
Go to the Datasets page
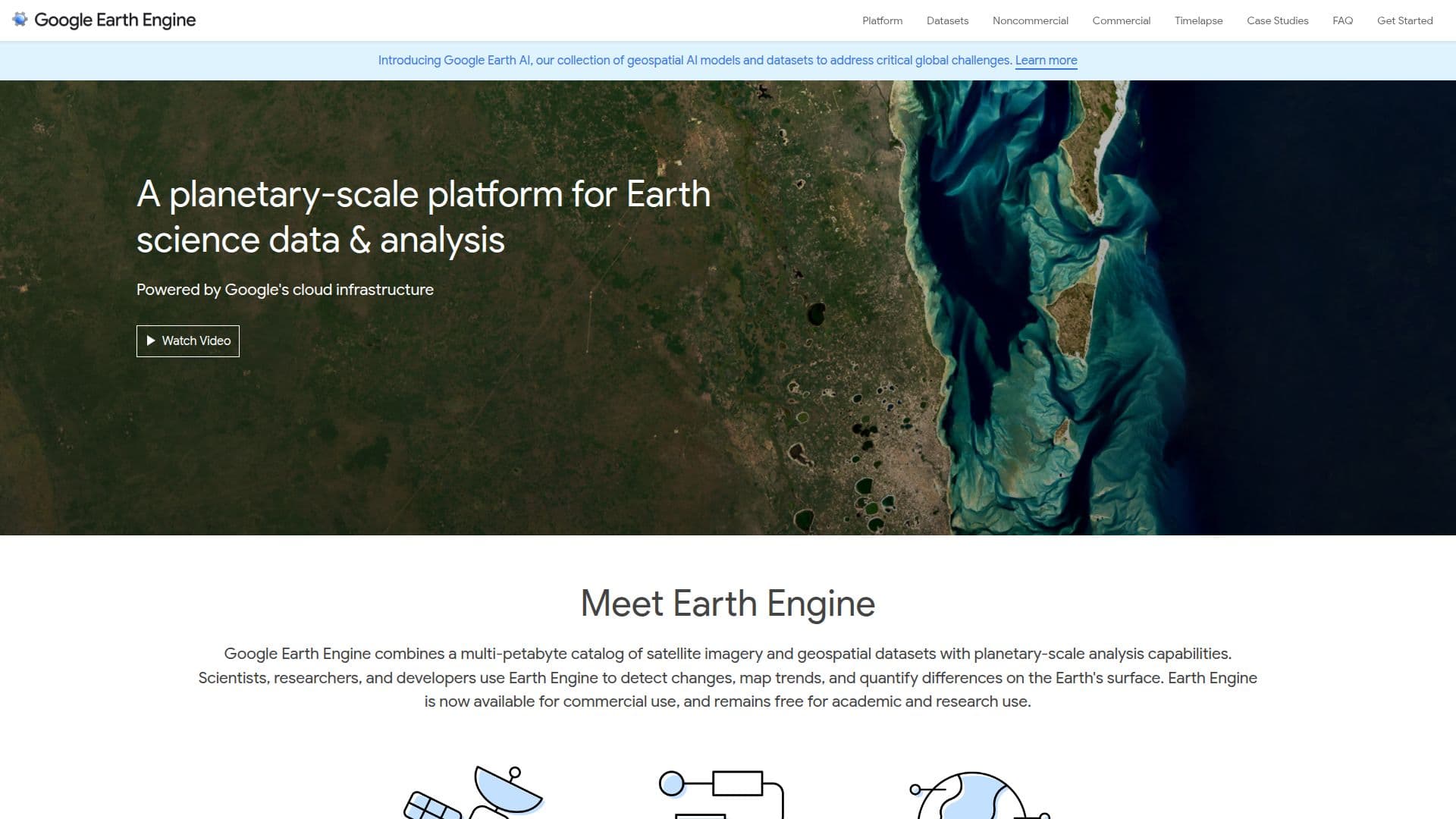click(x=947, y=20)
